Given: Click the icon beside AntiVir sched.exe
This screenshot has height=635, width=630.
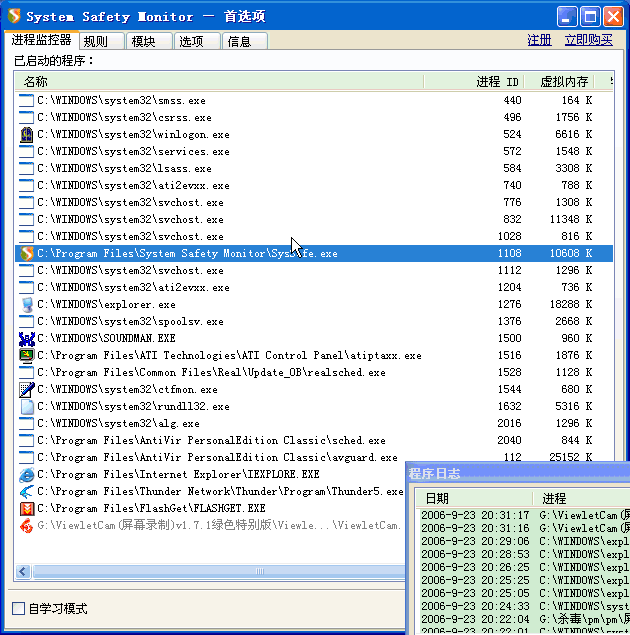Looking at the screenshot, I should click(26, 441).
